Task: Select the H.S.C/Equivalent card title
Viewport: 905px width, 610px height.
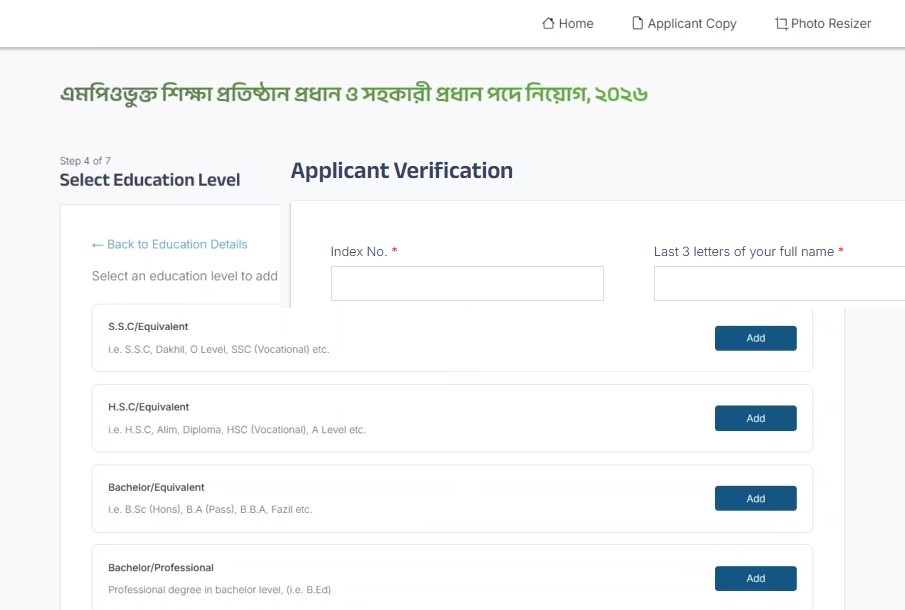Action: [x=148, y=407]
